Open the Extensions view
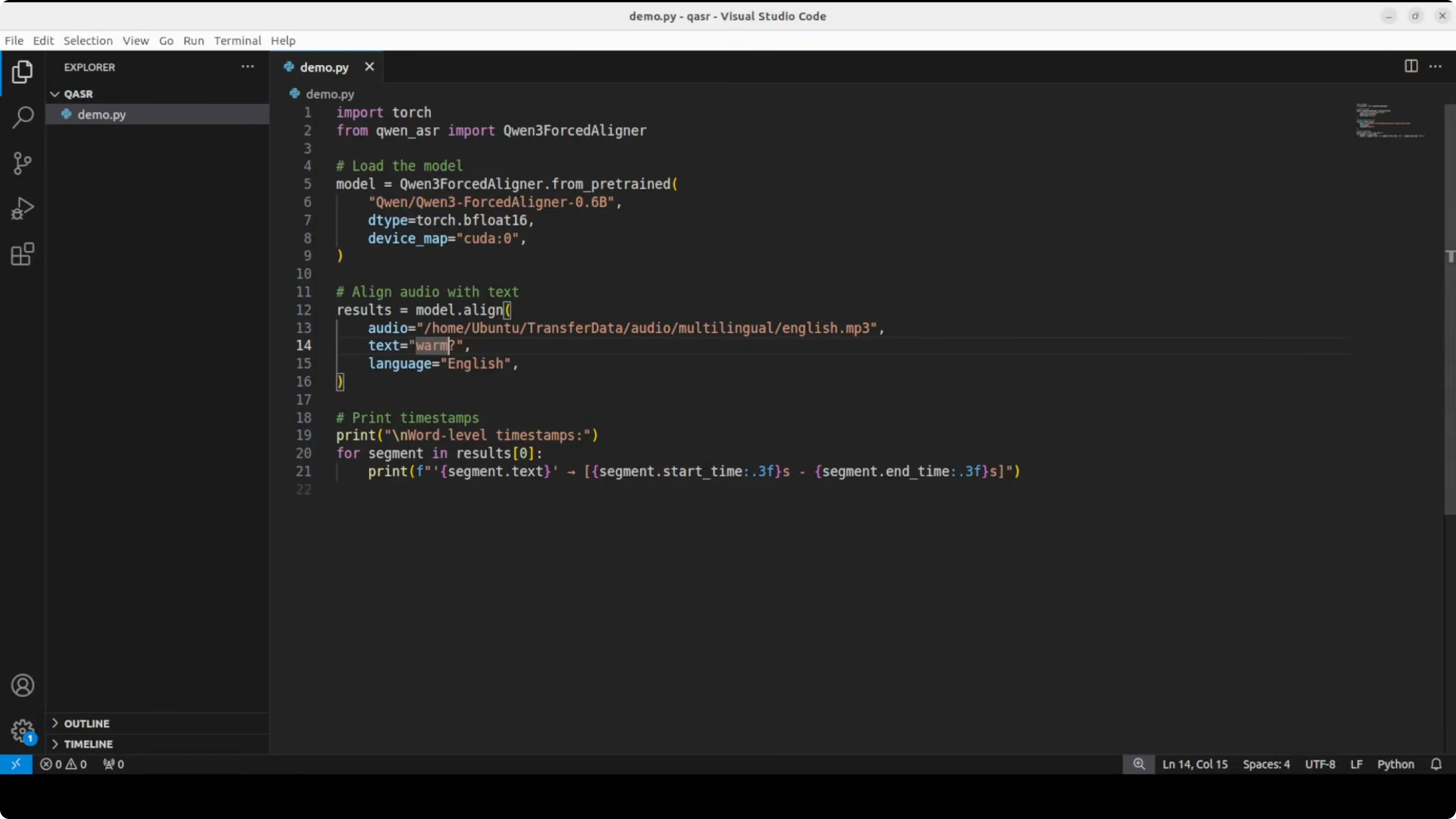Viewport: 1456px width, 819px height. coord(23,254)
